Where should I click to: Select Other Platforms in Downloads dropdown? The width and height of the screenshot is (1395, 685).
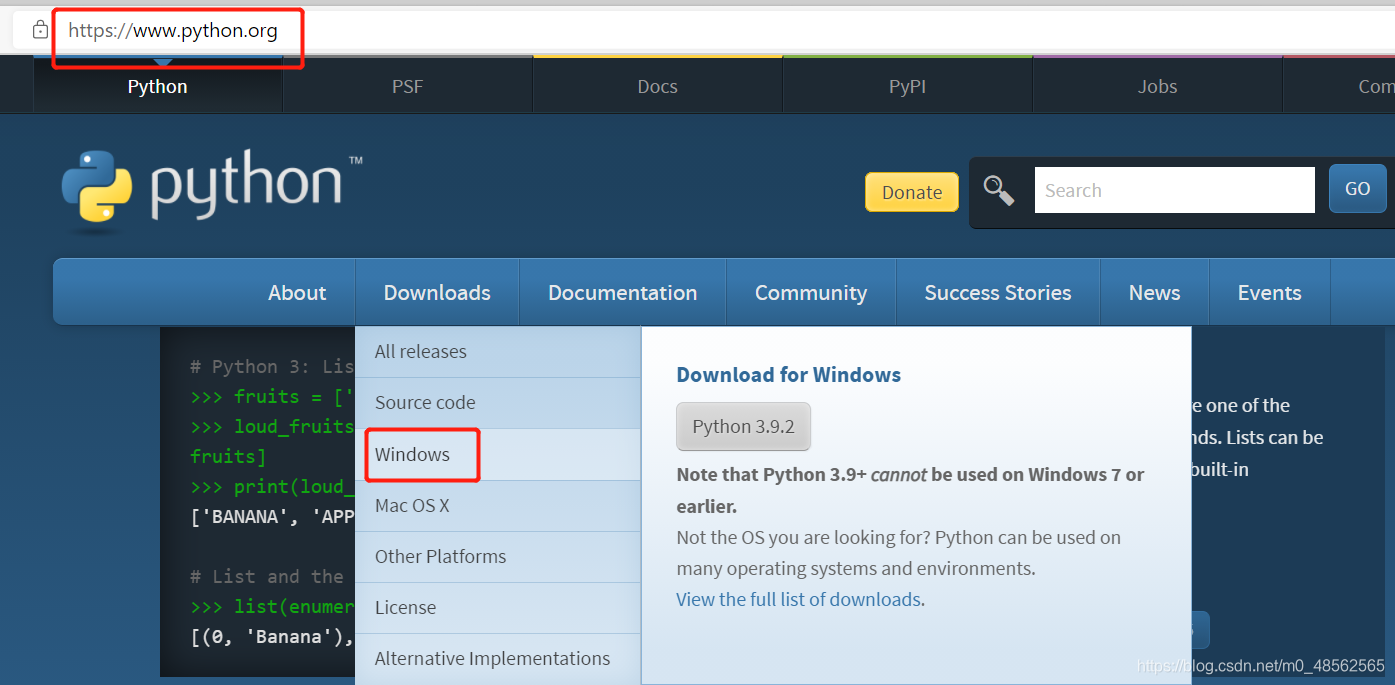point(498,557)
